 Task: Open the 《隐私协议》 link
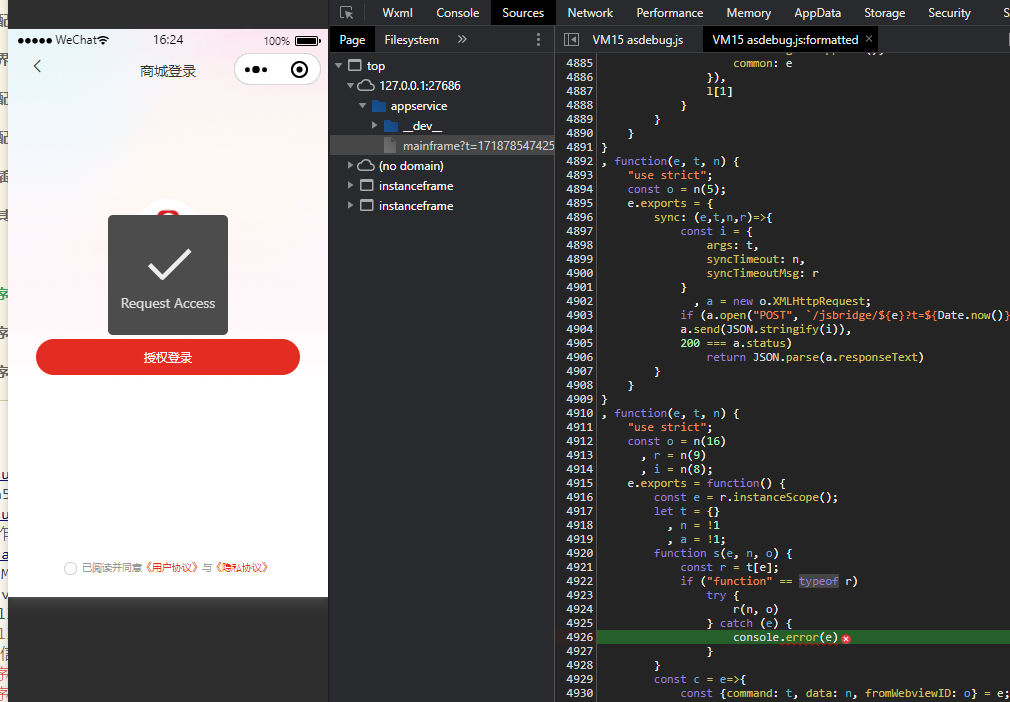click(242, 568)
